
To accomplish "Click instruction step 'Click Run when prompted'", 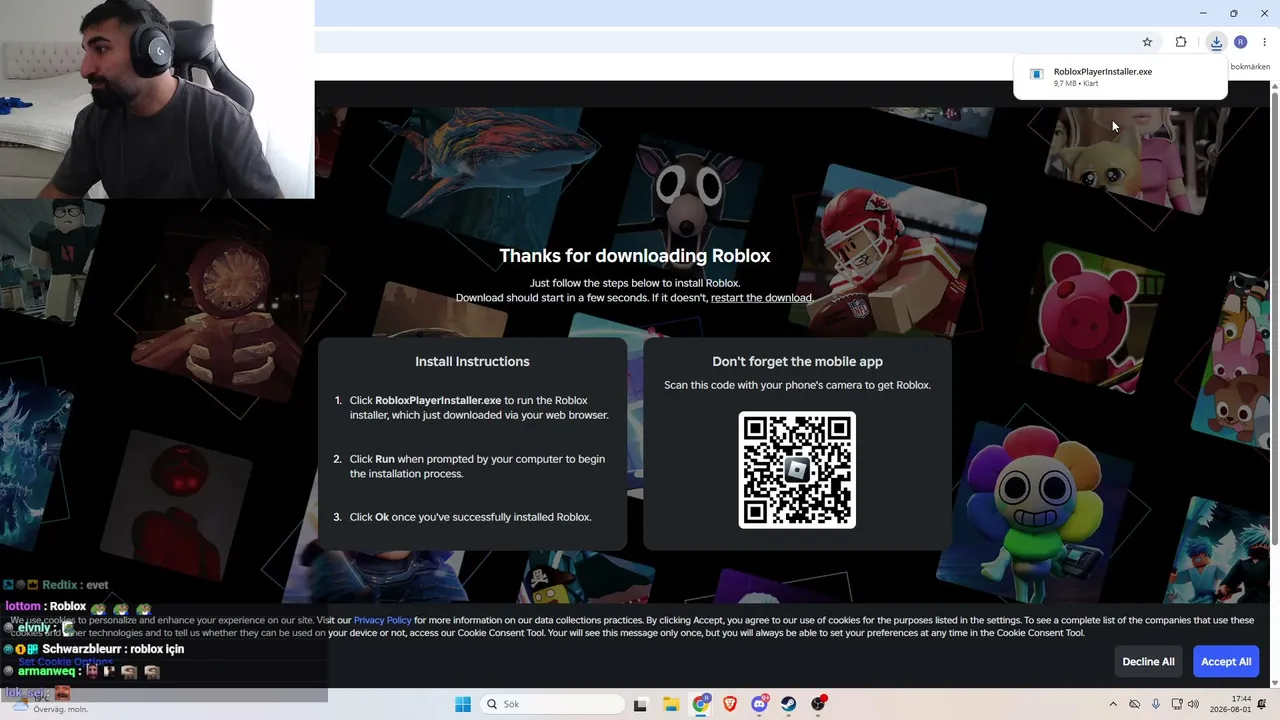I will (x=477, y=466).
